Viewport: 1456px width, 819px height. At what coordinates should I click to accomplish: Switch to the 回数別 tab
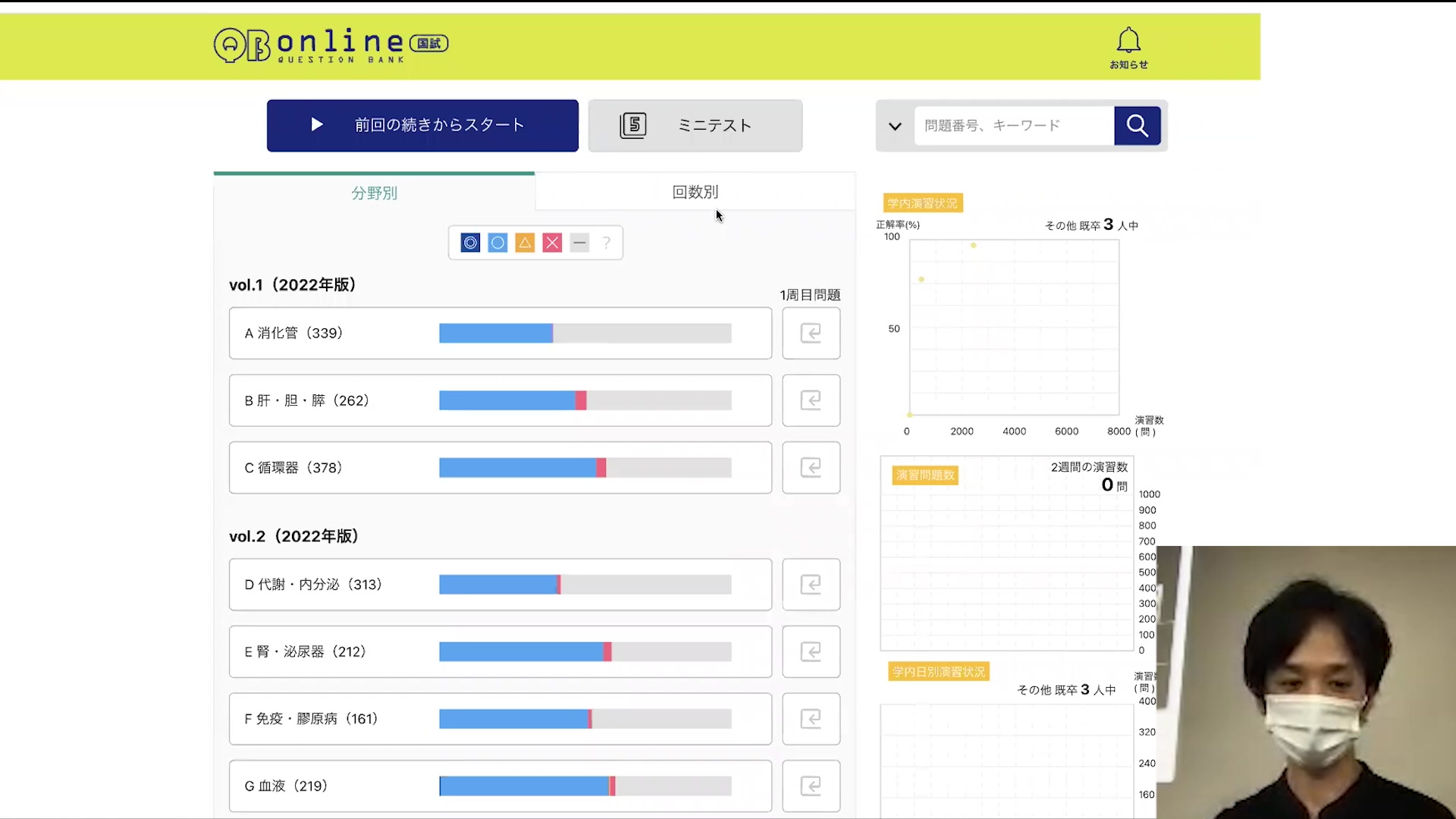695,192
